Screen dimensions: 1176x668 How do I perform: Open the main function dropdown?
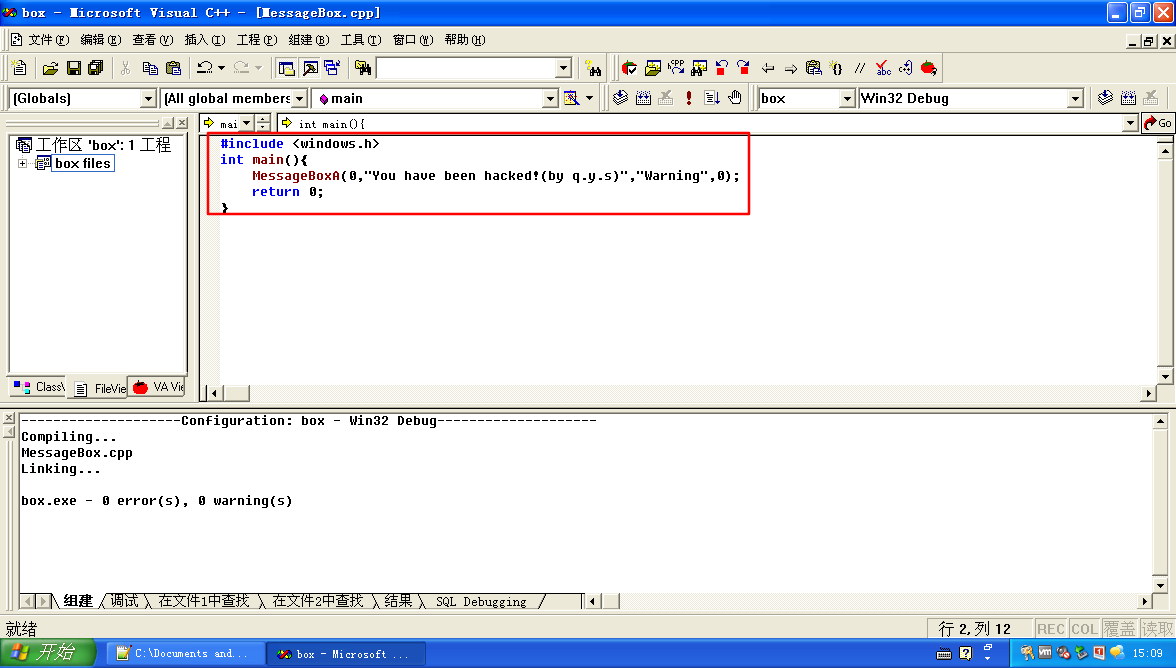coord(550,98)
